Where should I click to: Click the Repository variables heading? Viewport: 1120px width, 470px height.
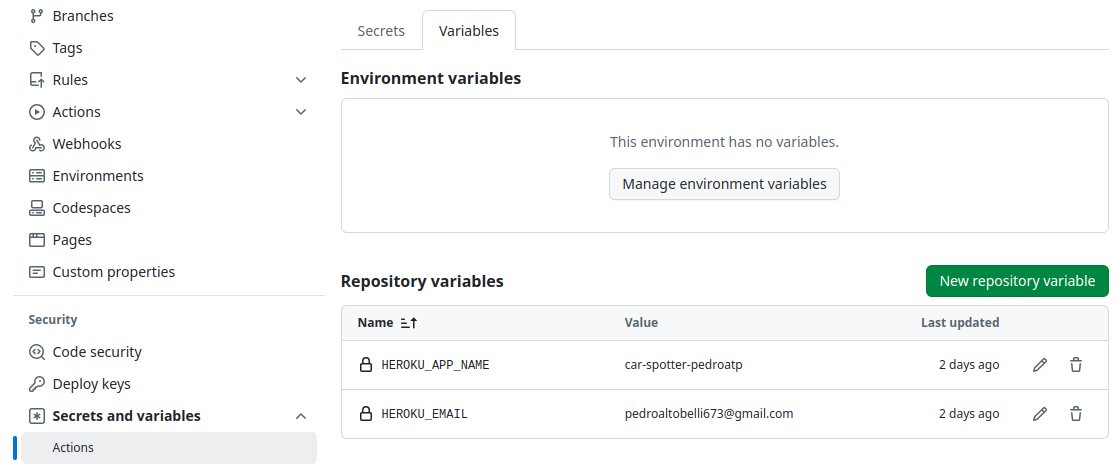coord(422,281)
